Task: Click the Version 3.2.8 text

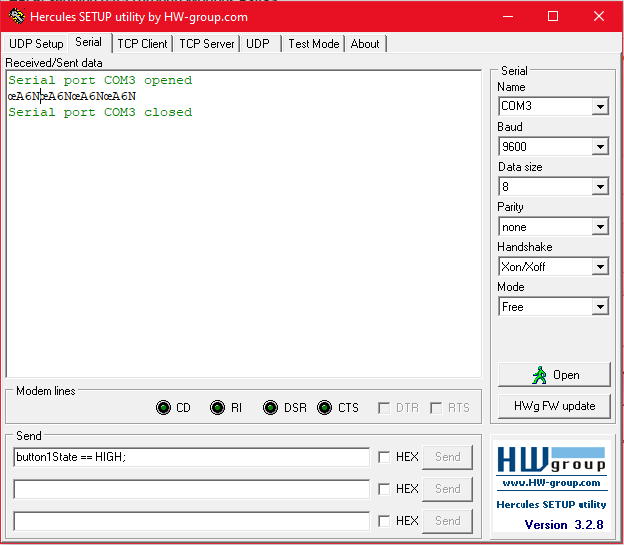Action: pos(564,525)
